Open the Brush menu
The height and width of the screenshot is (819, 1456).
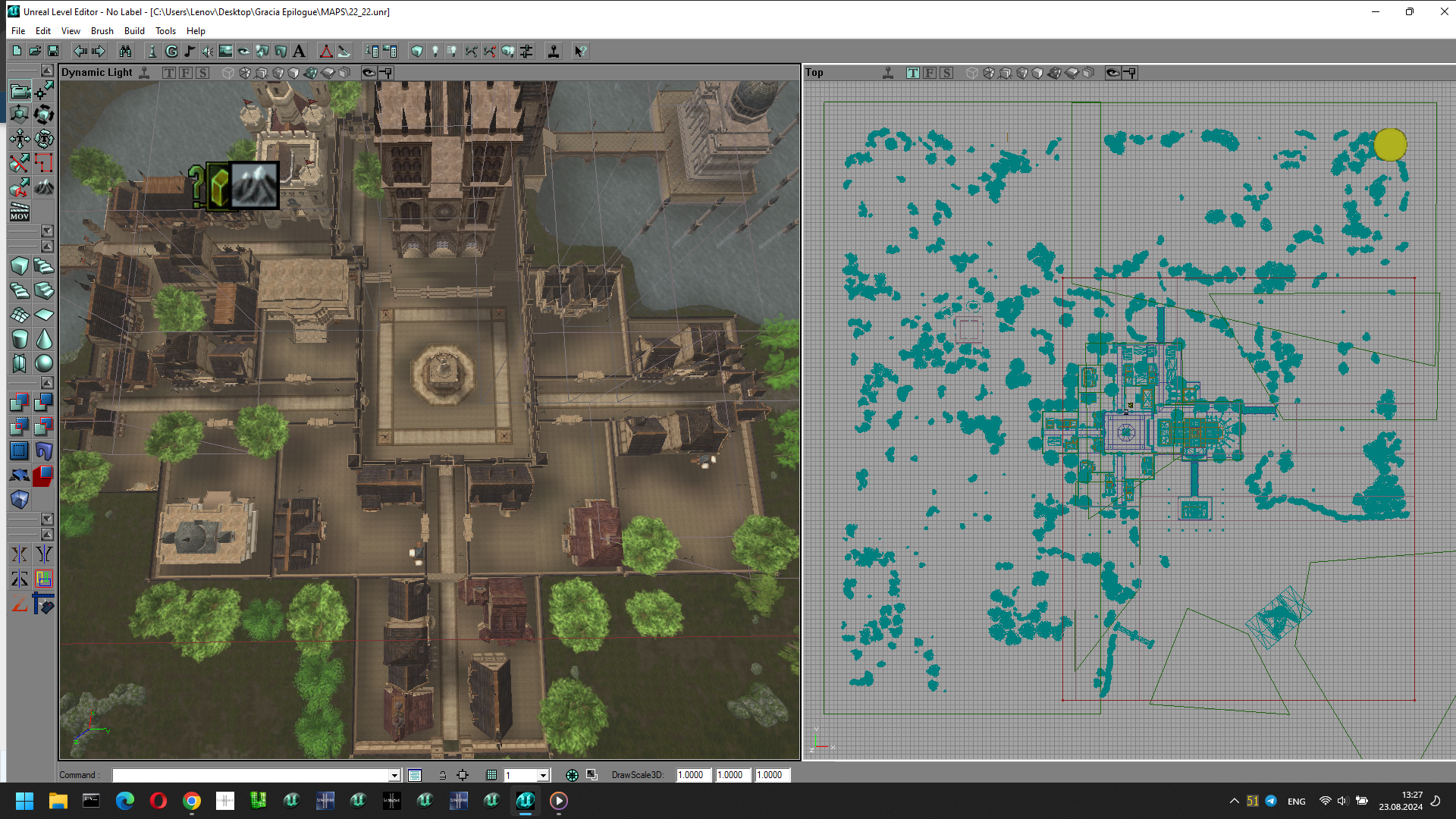click(x=102, y=31)
